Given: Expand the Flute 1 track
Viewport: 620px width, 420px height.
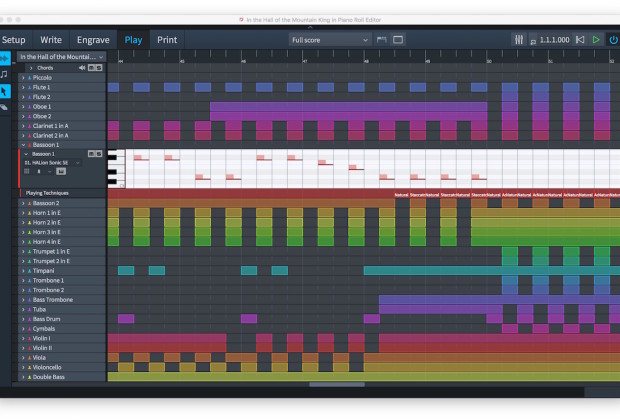Looking at the screenshot, I should (23, 87).
